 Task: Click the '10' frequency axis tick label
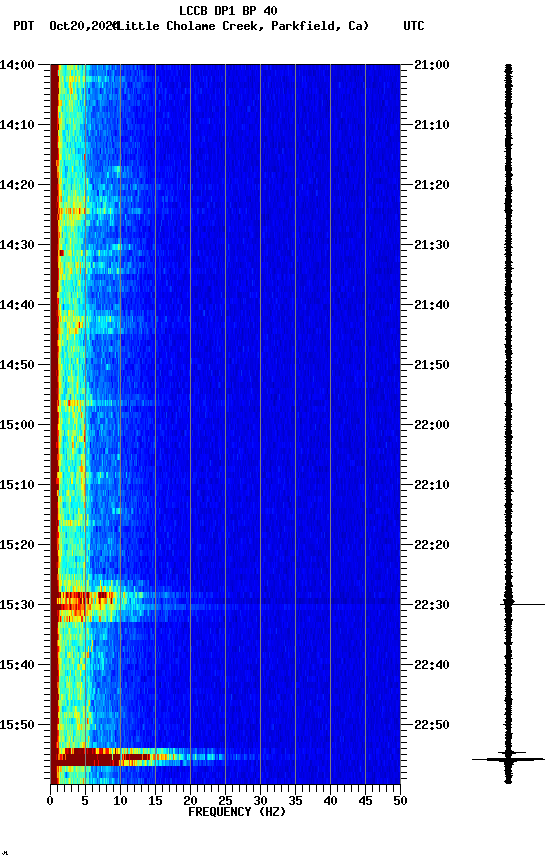[120, 801]
